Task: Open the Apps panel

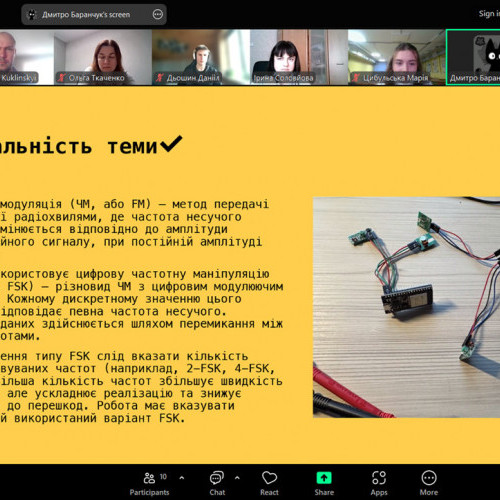Action: click(x=379, y=483)
